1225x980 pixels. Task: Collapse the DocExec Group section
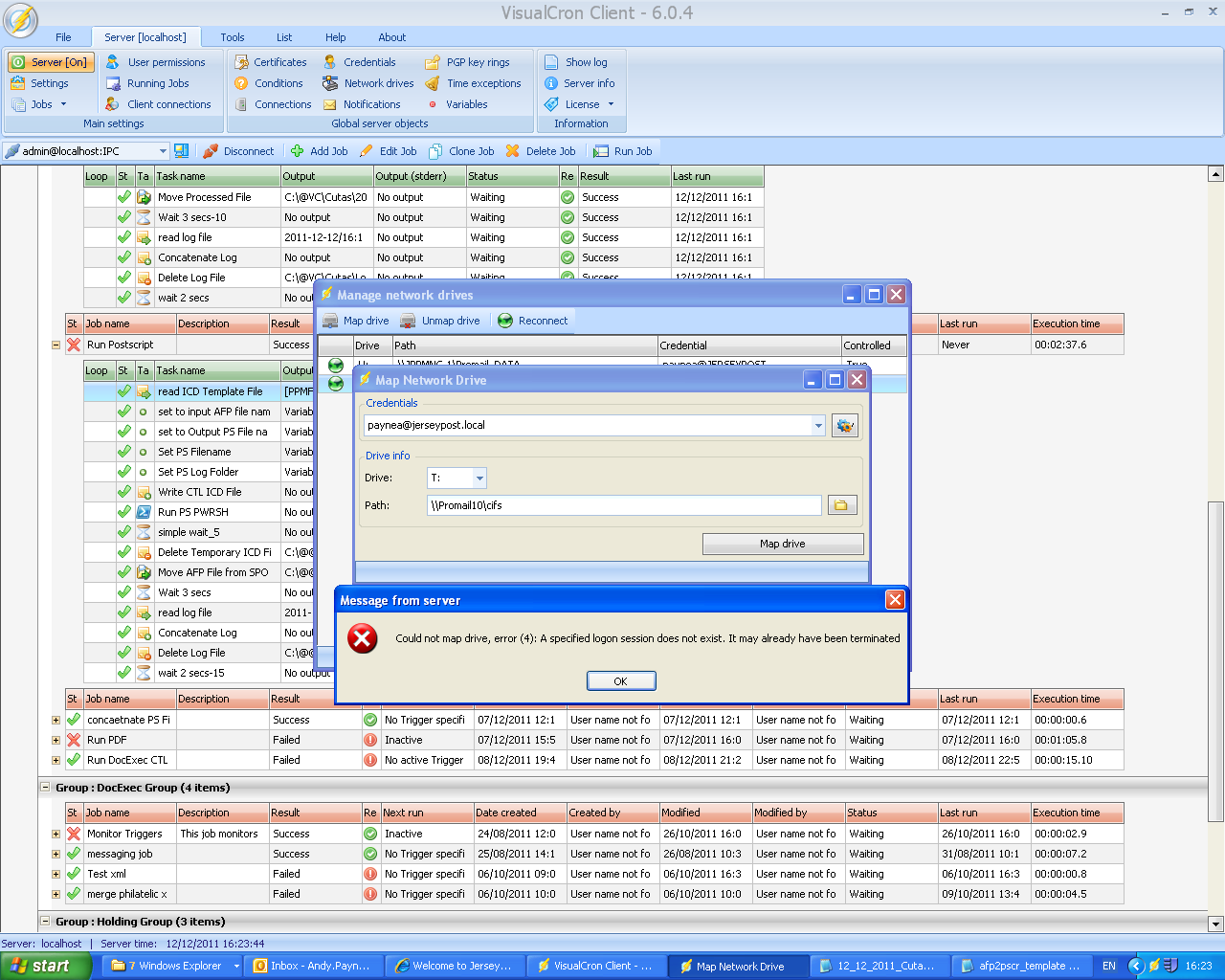(45, 788)
